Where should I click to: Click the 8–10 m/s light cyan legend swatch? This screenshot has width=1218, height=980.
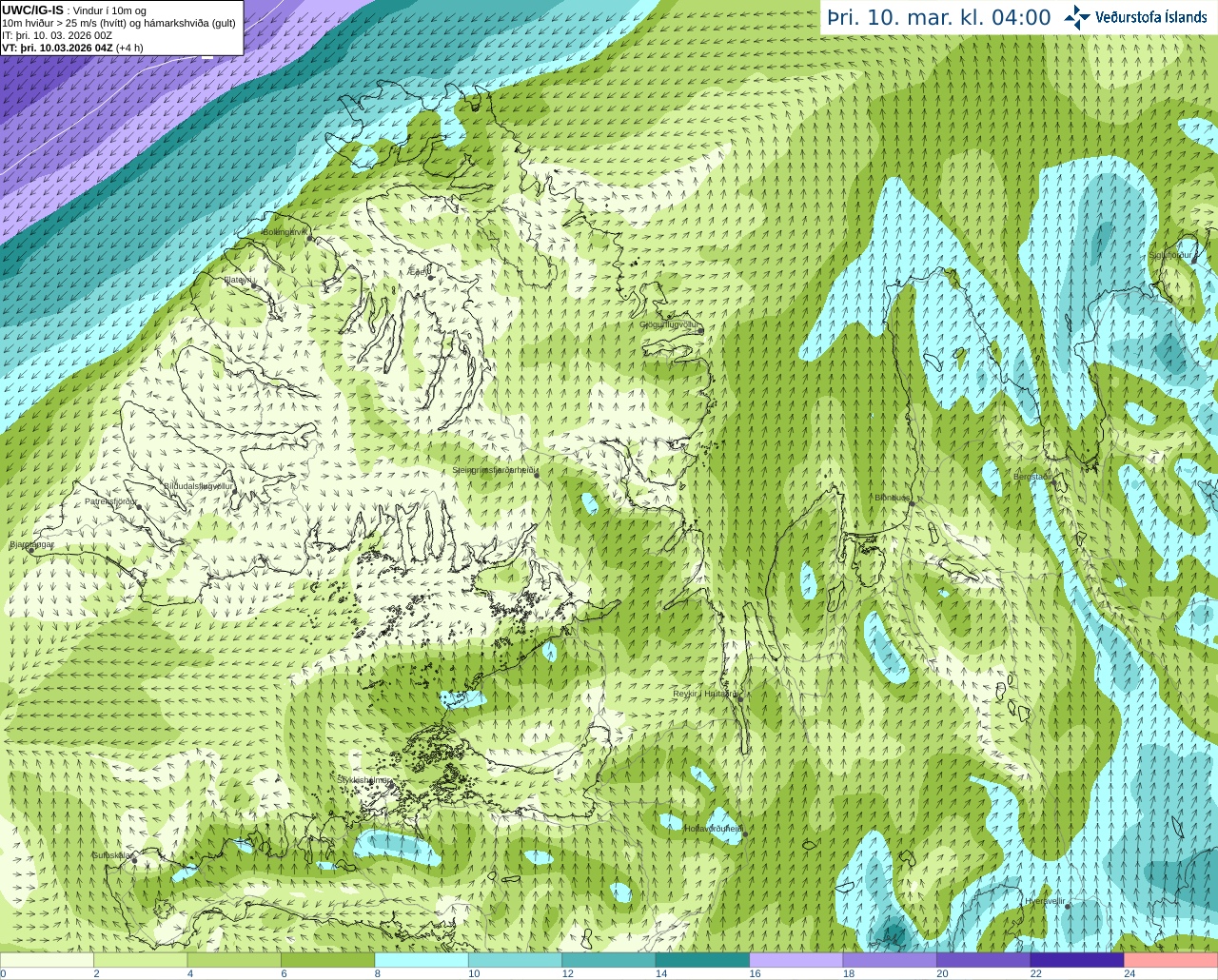coord(422,960)
